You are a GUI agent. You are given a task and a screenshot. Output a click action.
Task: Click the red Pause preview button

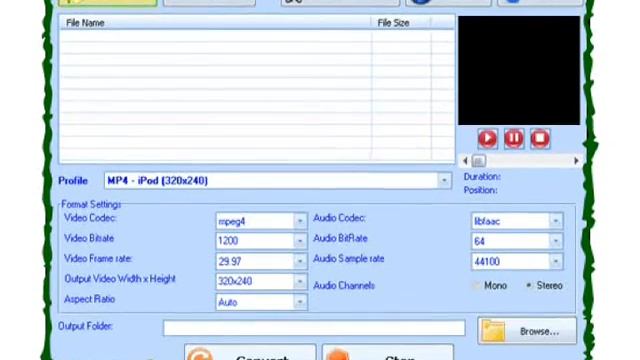(514, 139)
